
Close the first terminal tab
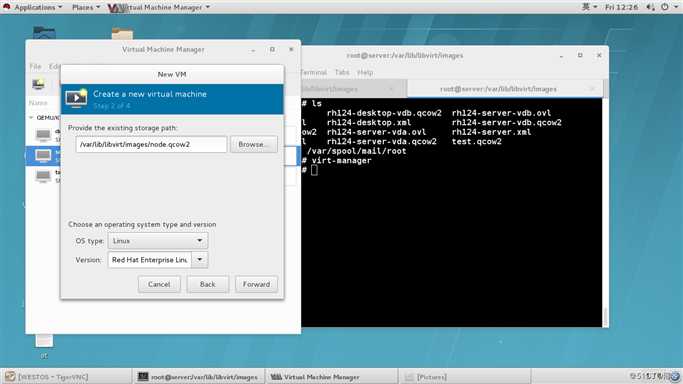point(391,89)
